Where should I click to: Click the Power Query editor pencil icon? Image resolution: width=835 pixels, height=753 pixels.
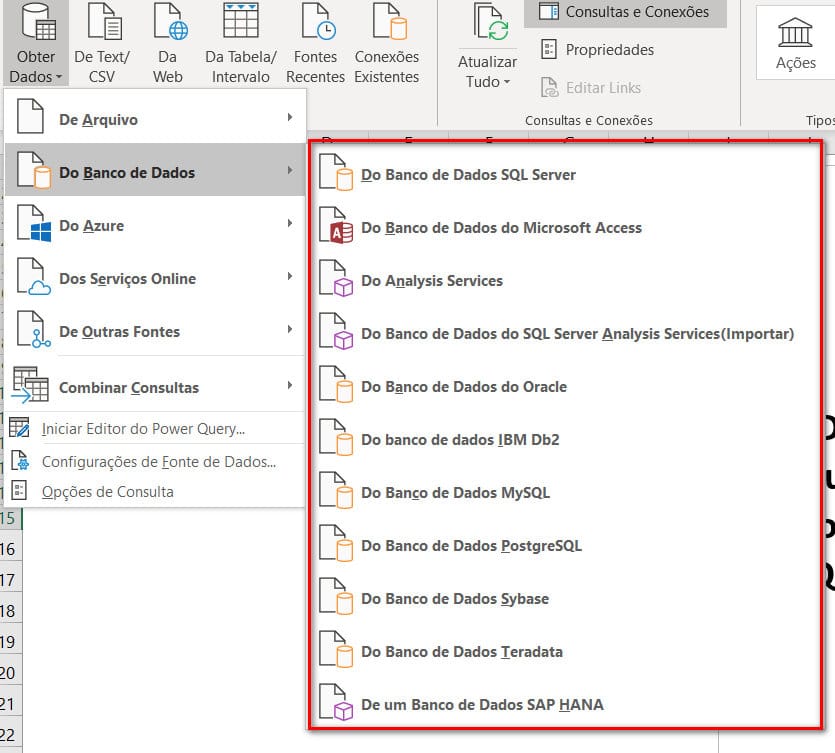coord(19,427)
